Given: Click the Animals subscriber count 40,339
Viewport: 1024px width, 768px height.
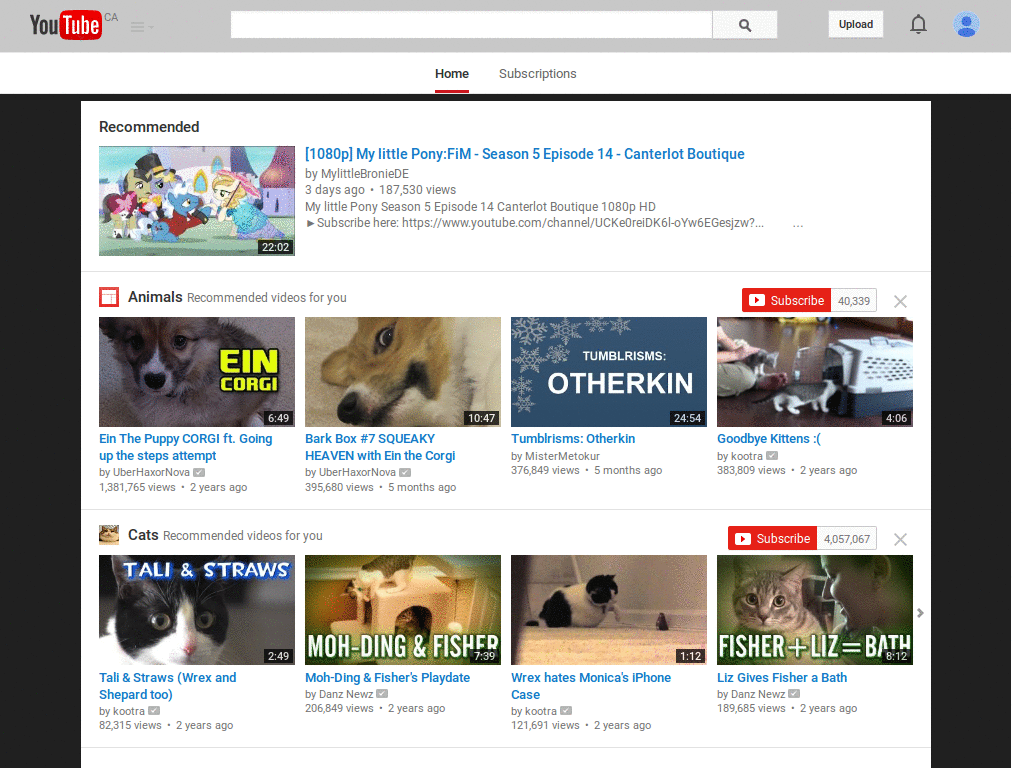Looking at the screenshot, I should [854, 301].
